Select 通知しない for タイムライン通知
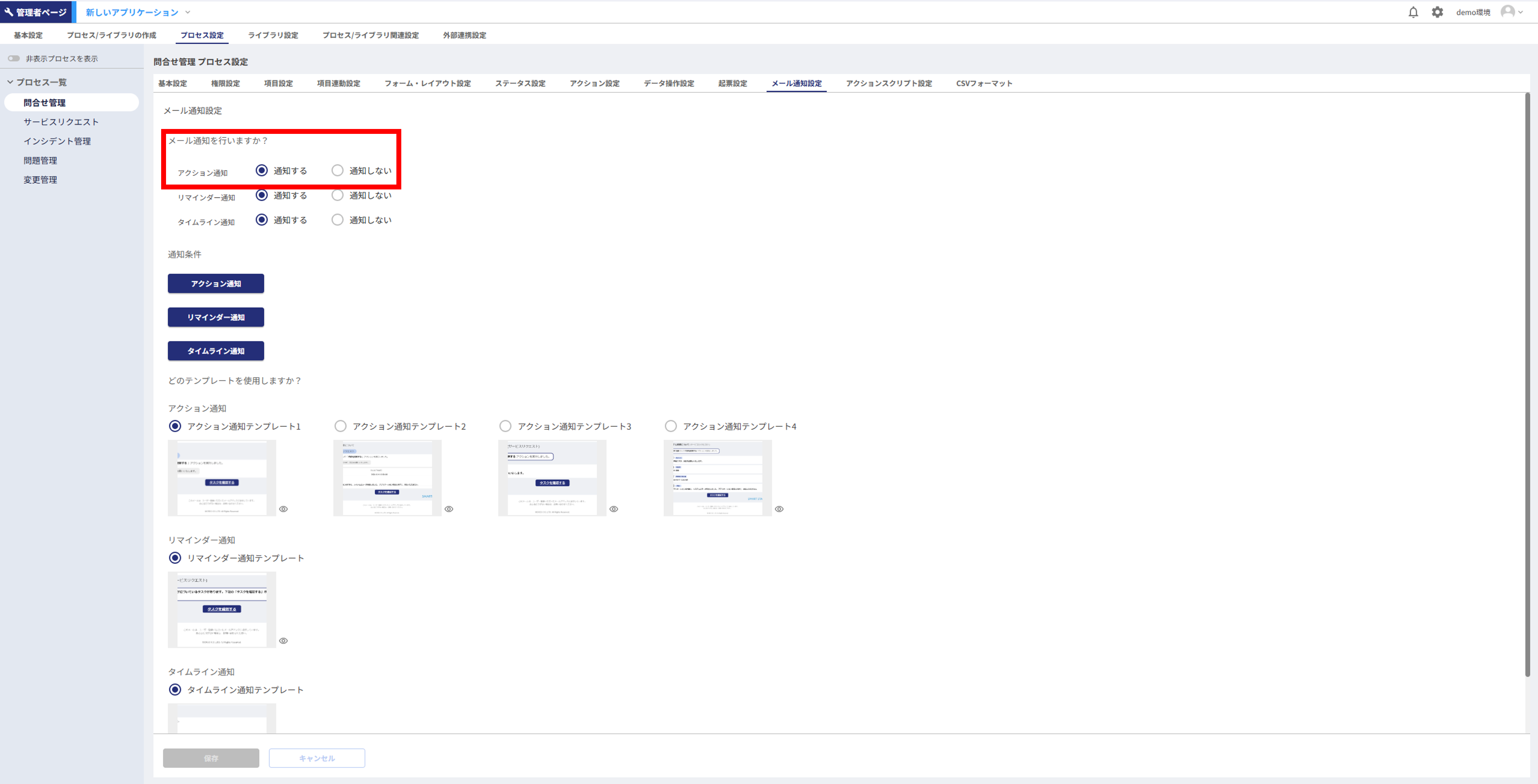 pos(337,220)
